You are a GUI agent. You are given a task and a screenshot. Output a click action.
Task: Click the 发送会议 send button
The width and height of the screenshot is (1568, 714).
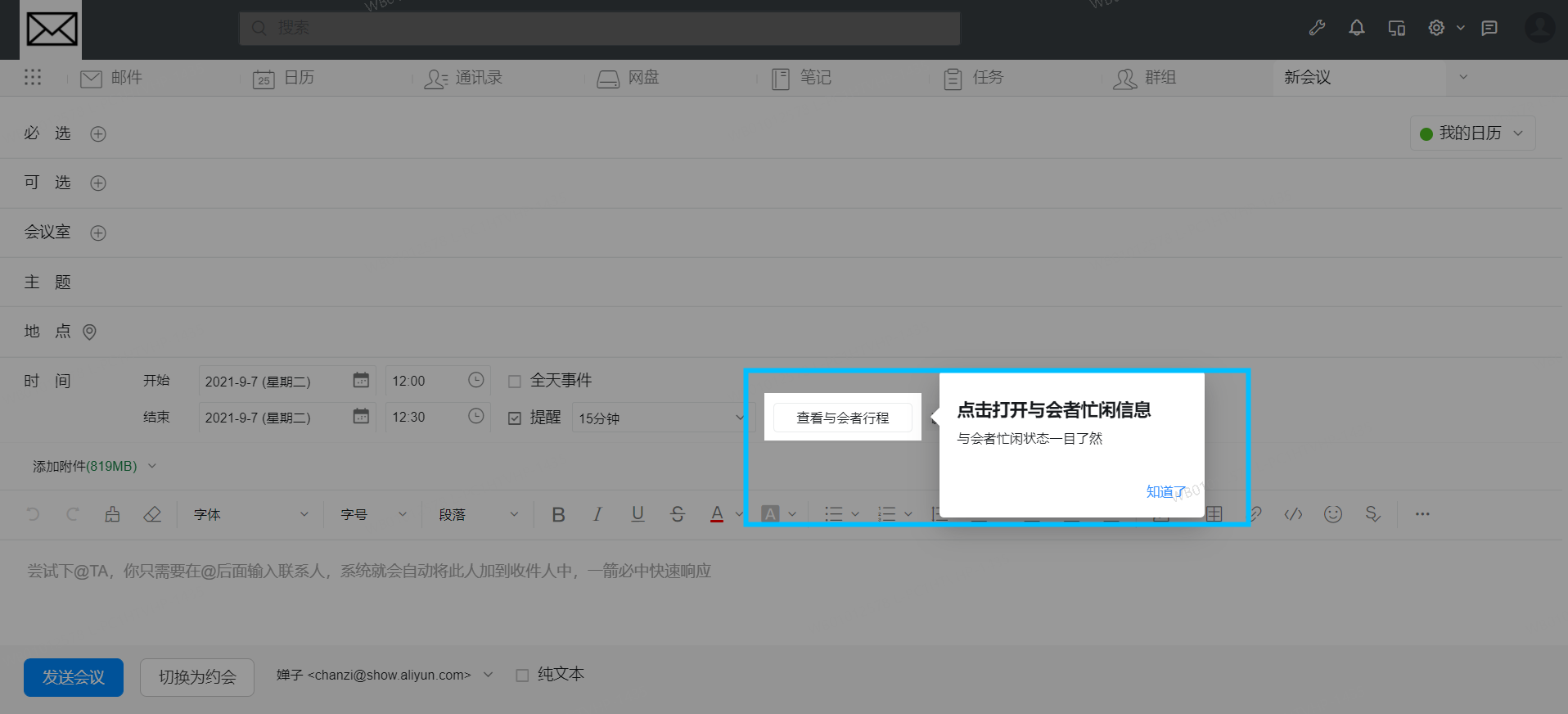(x=74, y=677)
